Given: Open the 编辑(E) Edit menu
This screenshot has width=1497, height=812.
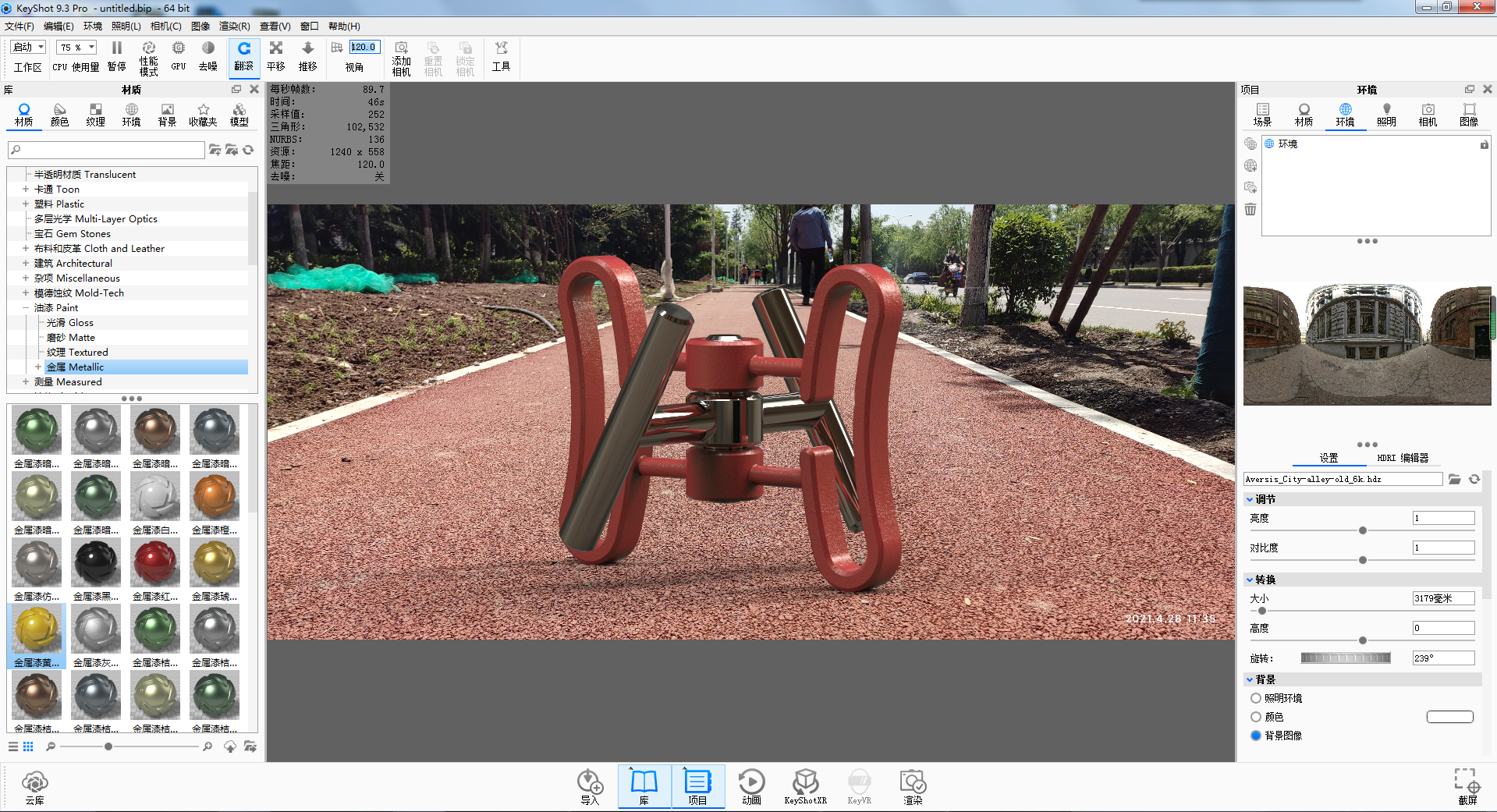Looking at the screenshot, I should point(59,27).
